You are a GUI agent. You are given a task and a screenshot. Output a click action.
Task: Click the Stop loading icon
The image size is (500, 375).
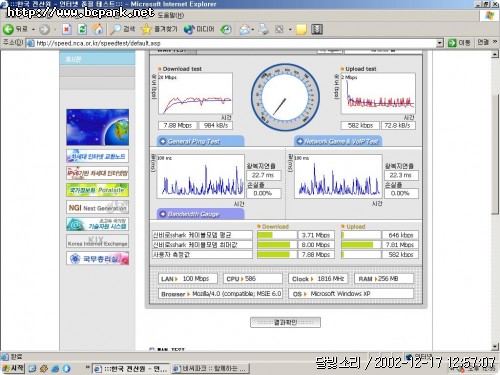67,29
